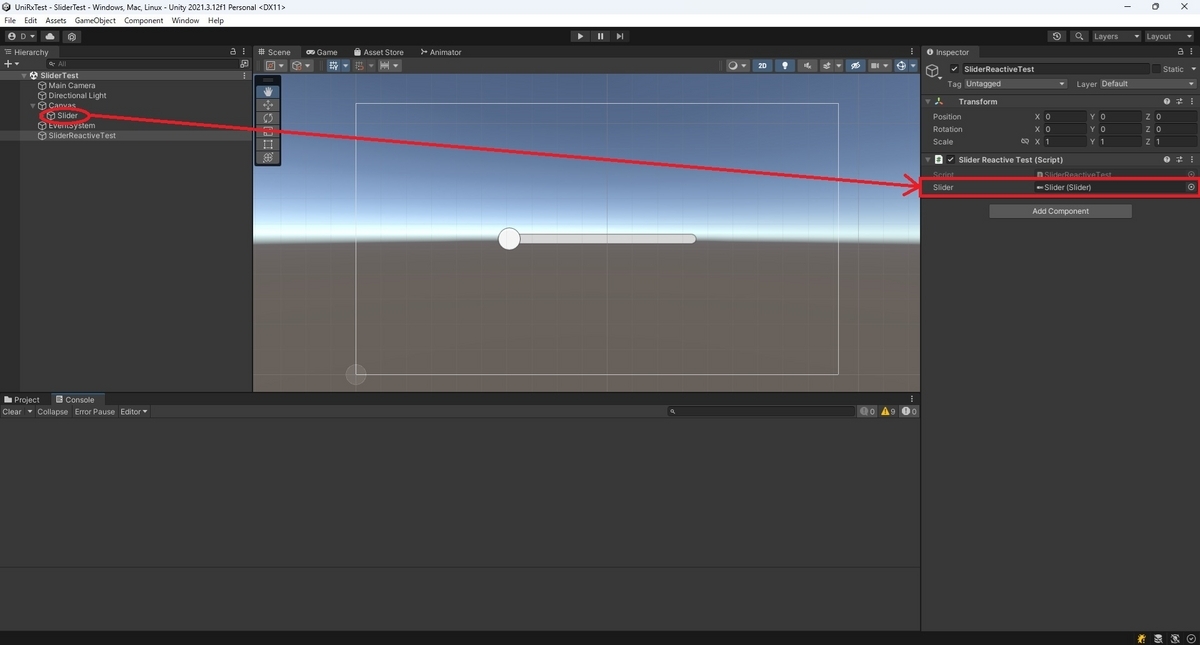Open the Assets menu
Viewport: 1200px width, 645px height.
click(x=56, y=20)
